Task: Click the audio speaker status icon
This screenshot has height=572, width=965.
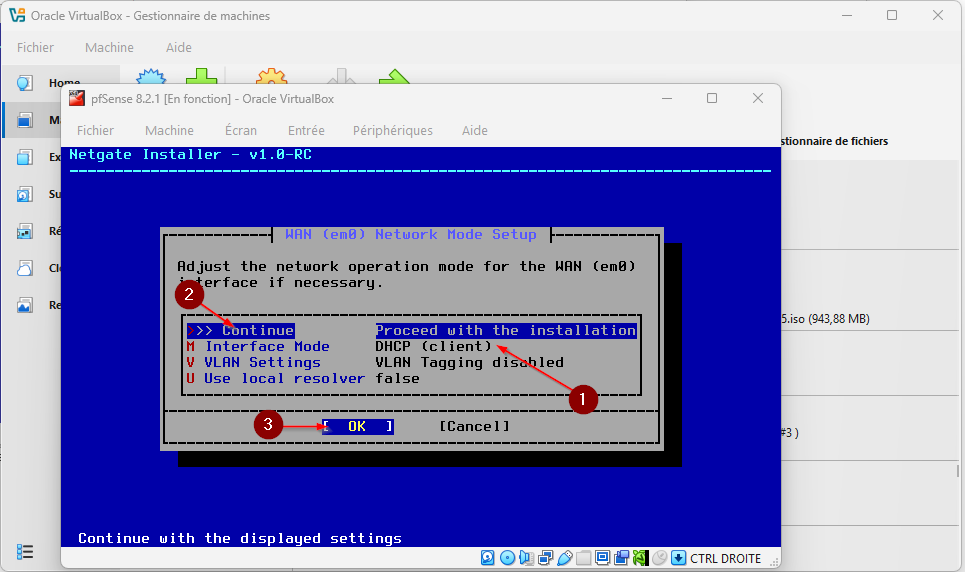Action: tap(526, 558)
